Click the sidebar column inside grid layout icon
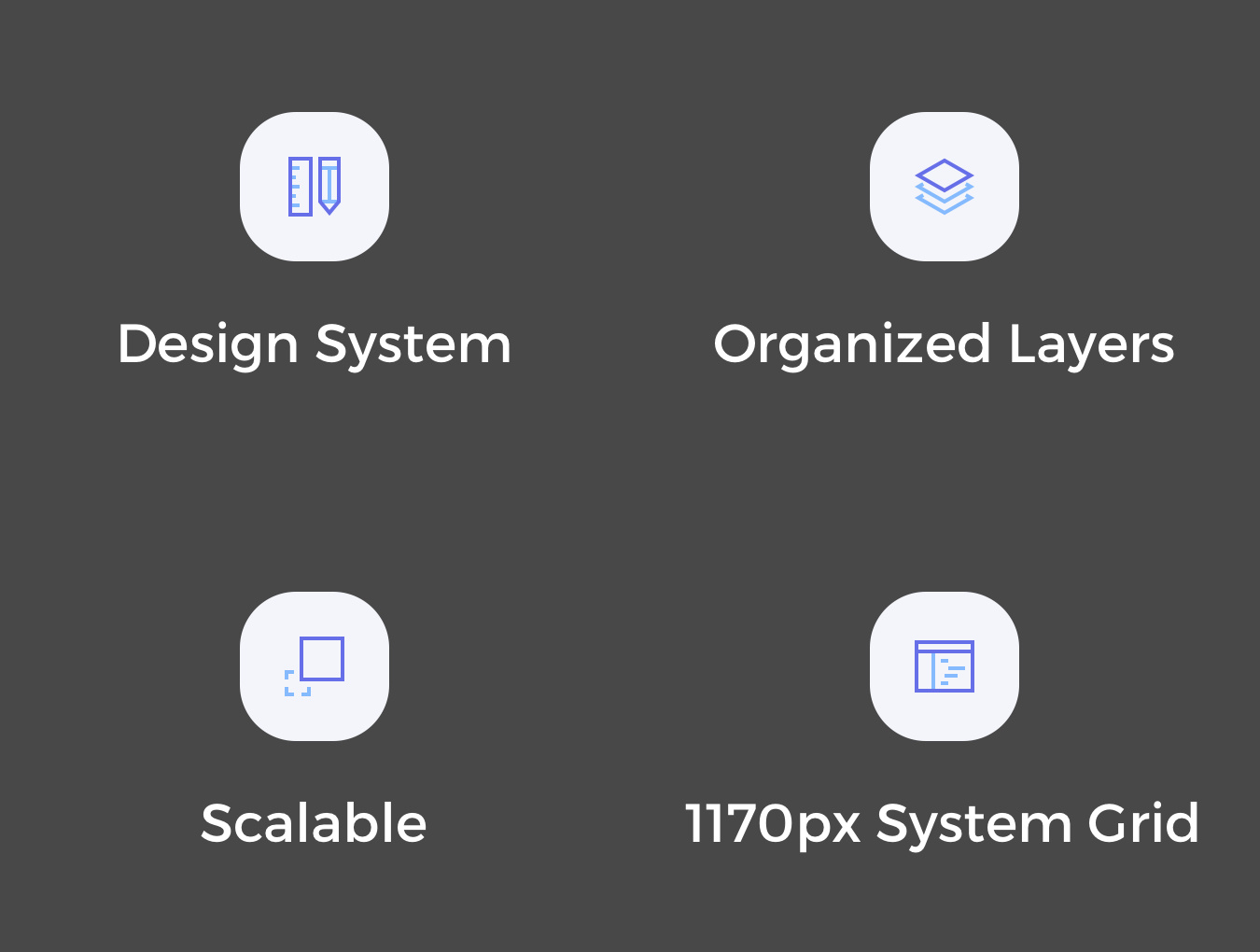 [925, 671]
